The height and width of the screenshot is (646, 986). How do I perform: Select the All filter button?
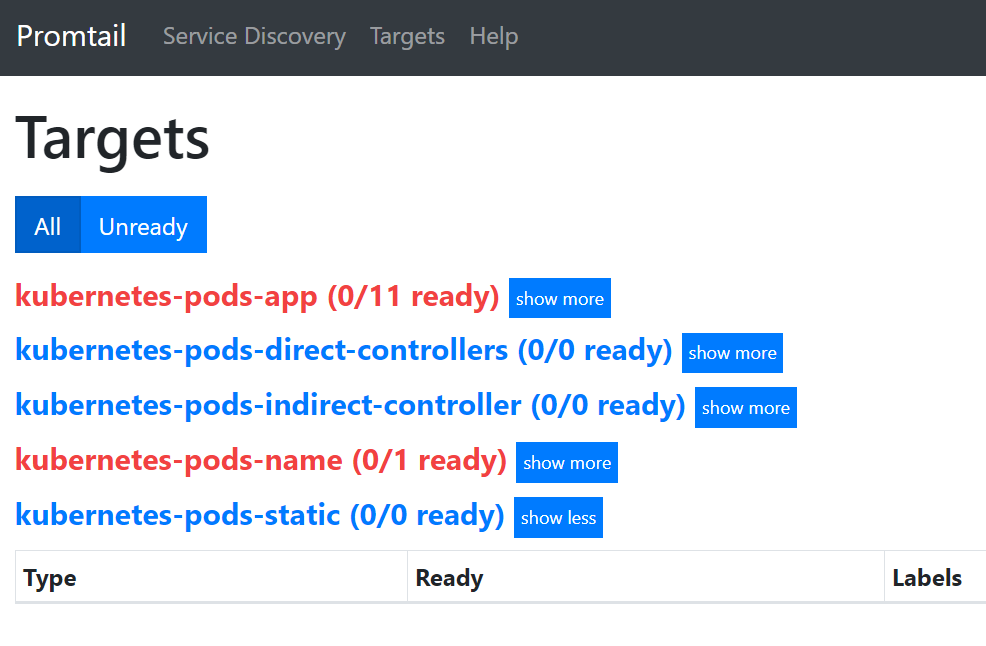(48, 225)
